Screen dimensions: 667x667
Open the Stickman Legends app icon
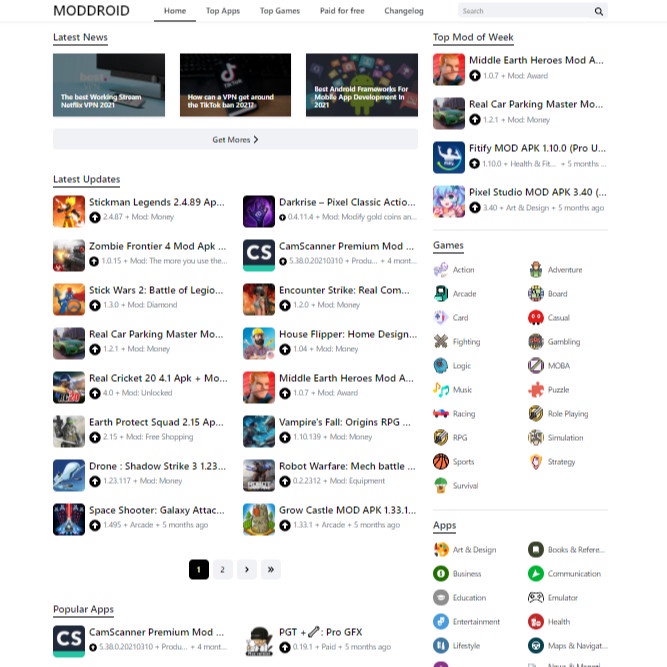[x=69, y=210]
